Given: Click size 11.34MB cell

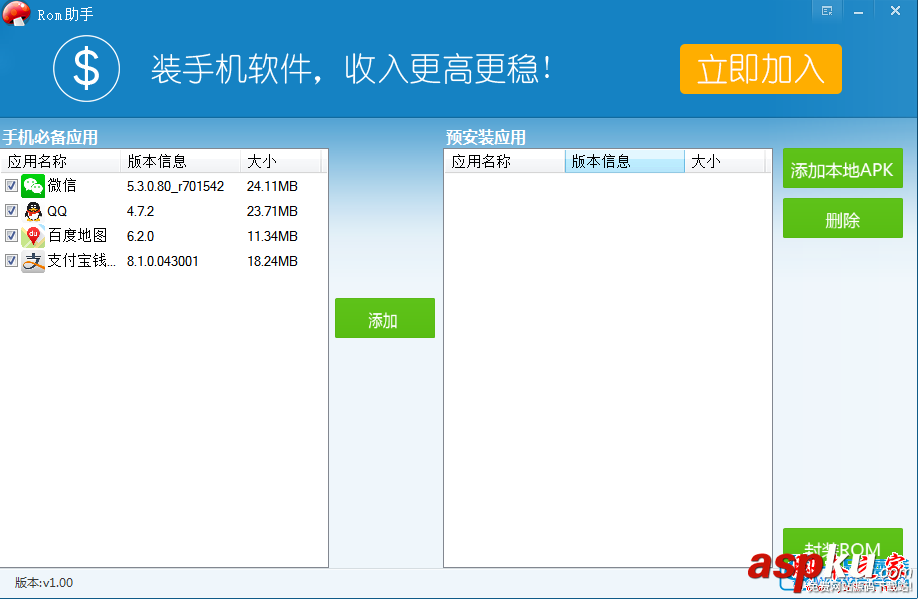Looking at the screenshot, I should click(x=272, y=236).
